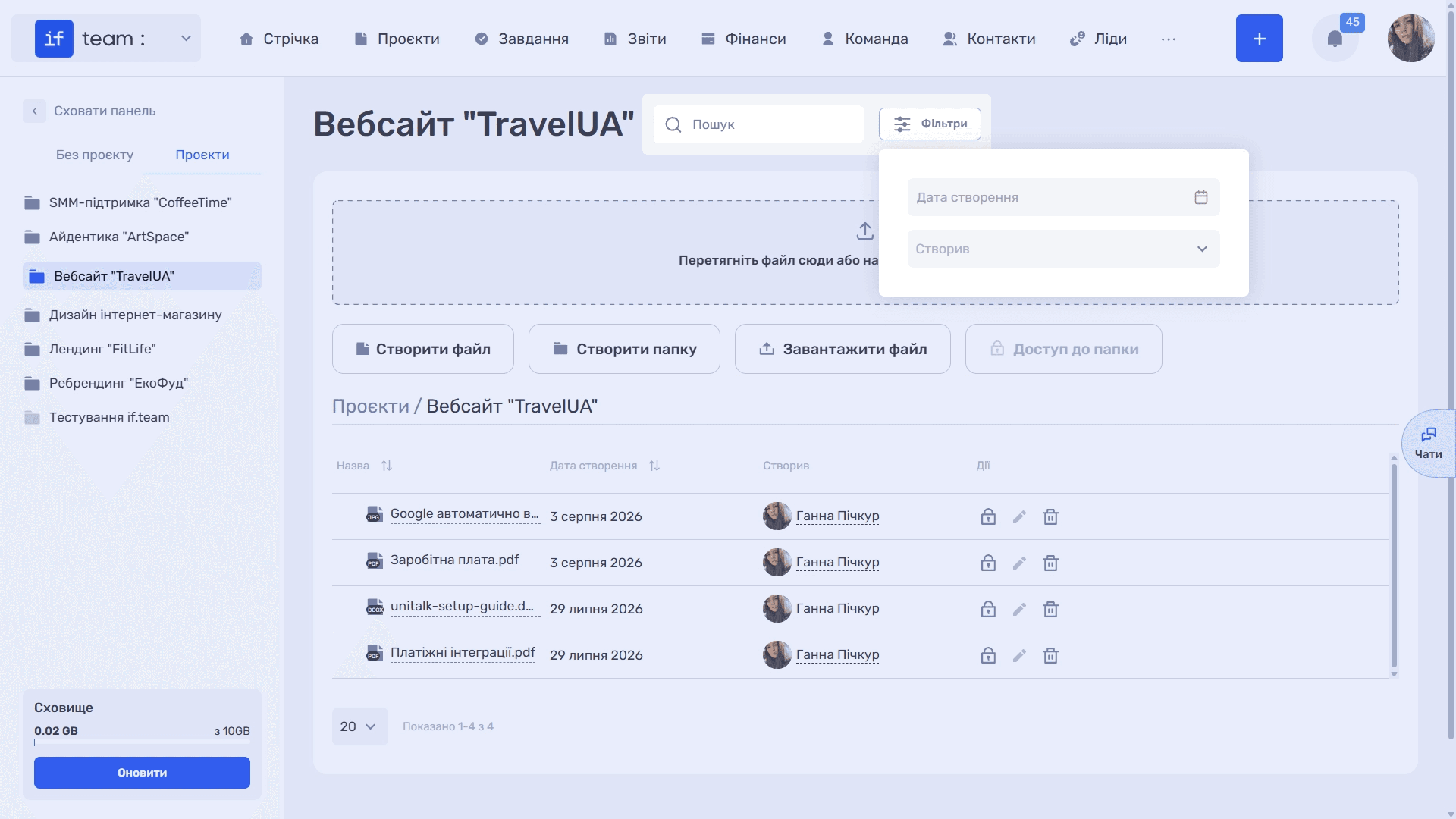Click lock icon for Заробітна плата.pdf
The height and width of the screenshot is (819, 1456).
point(988,562)
